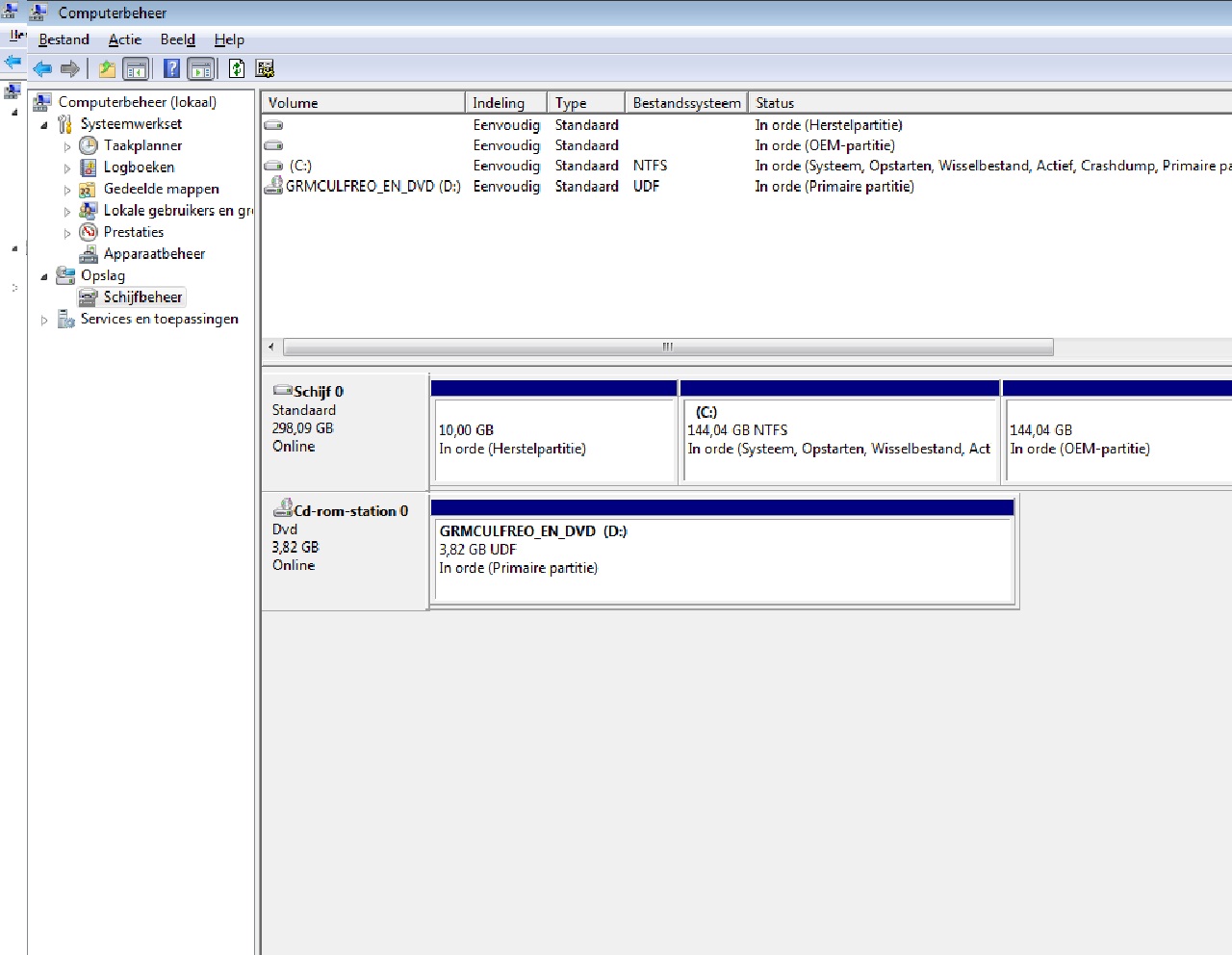The height and width of the screenshot is (955, 1232).
Task: Click the Systeemwerkset tools icon
Action: point(64,124)
